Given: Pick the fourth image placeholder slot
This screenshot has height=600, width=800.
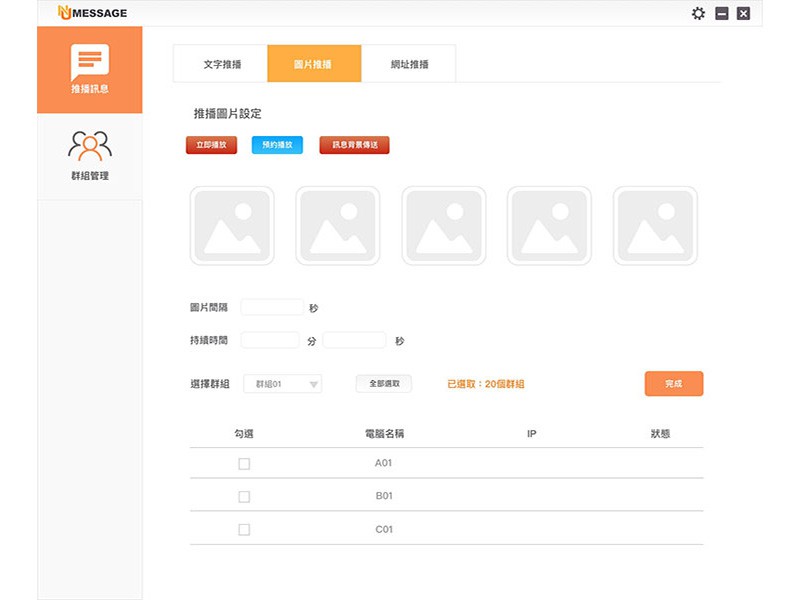Looking at the screenshot, I should [x=549, y=226].
